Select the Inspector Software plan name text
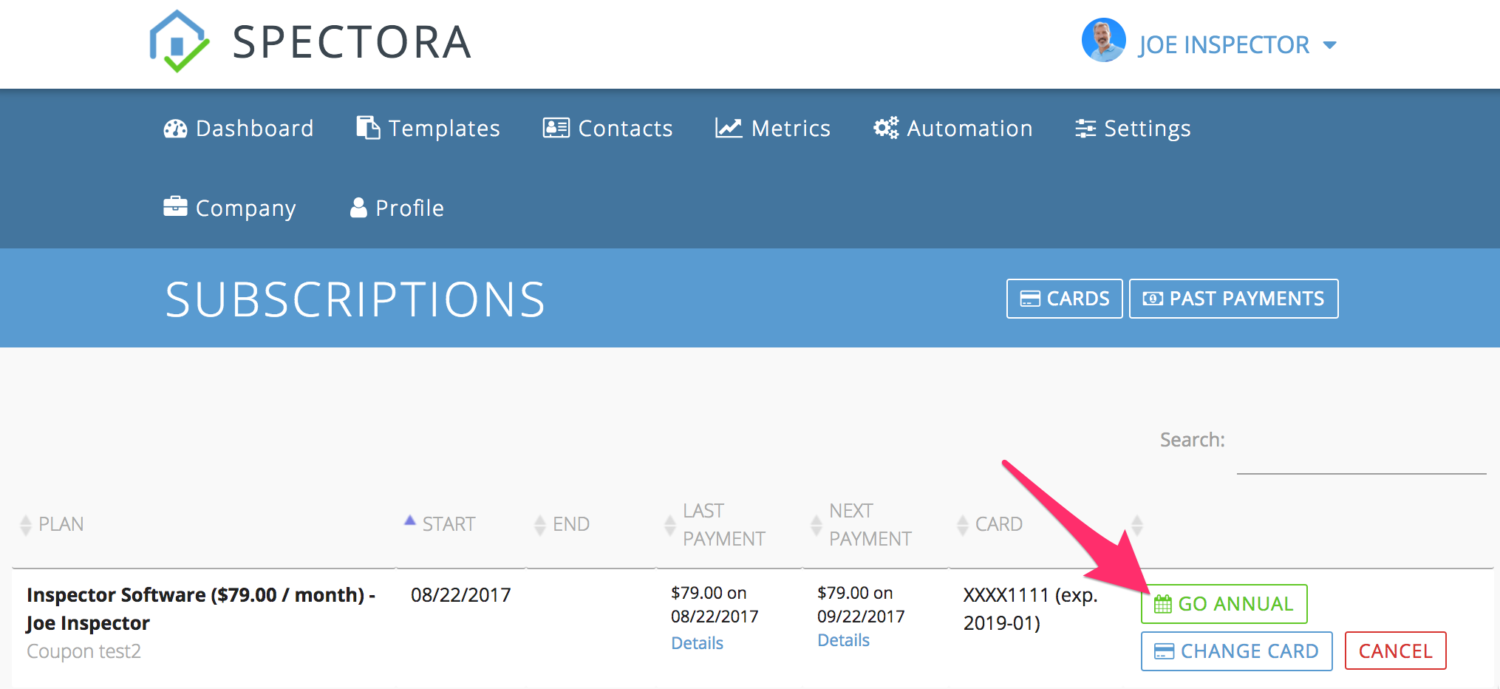 pyautogui.click(x=200, y=609)
